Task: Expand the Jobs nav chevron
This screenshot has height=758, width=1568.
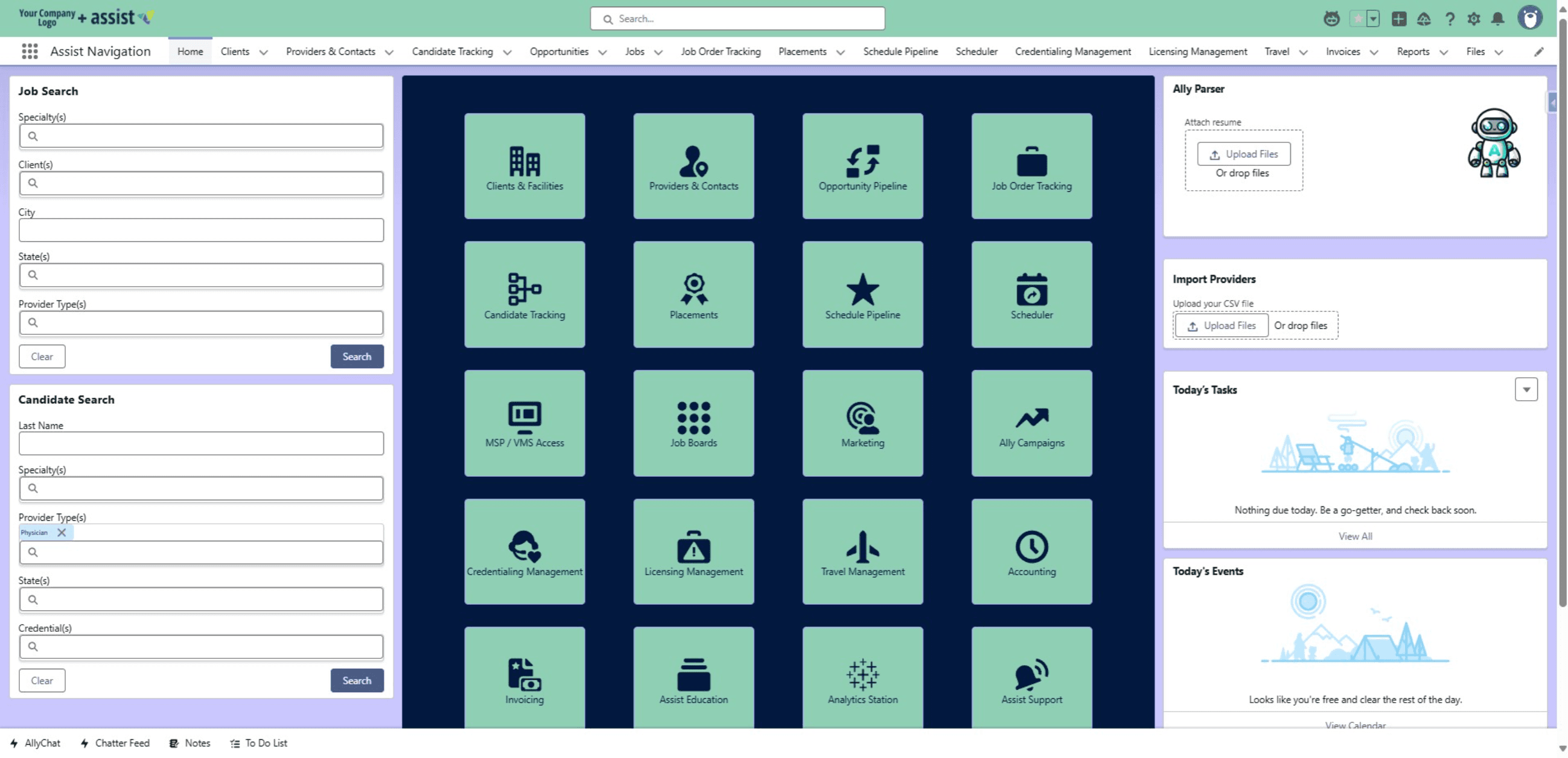Action: [x=658, y=53]
